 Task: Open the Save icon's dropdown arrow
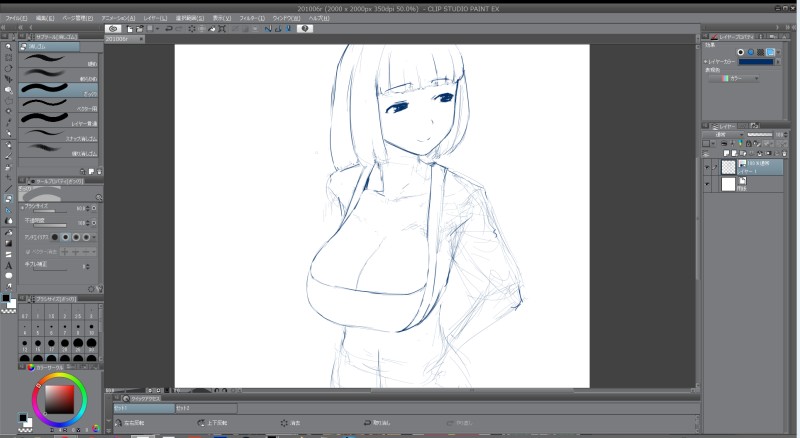pyautogui.click(x=157, y=29)
